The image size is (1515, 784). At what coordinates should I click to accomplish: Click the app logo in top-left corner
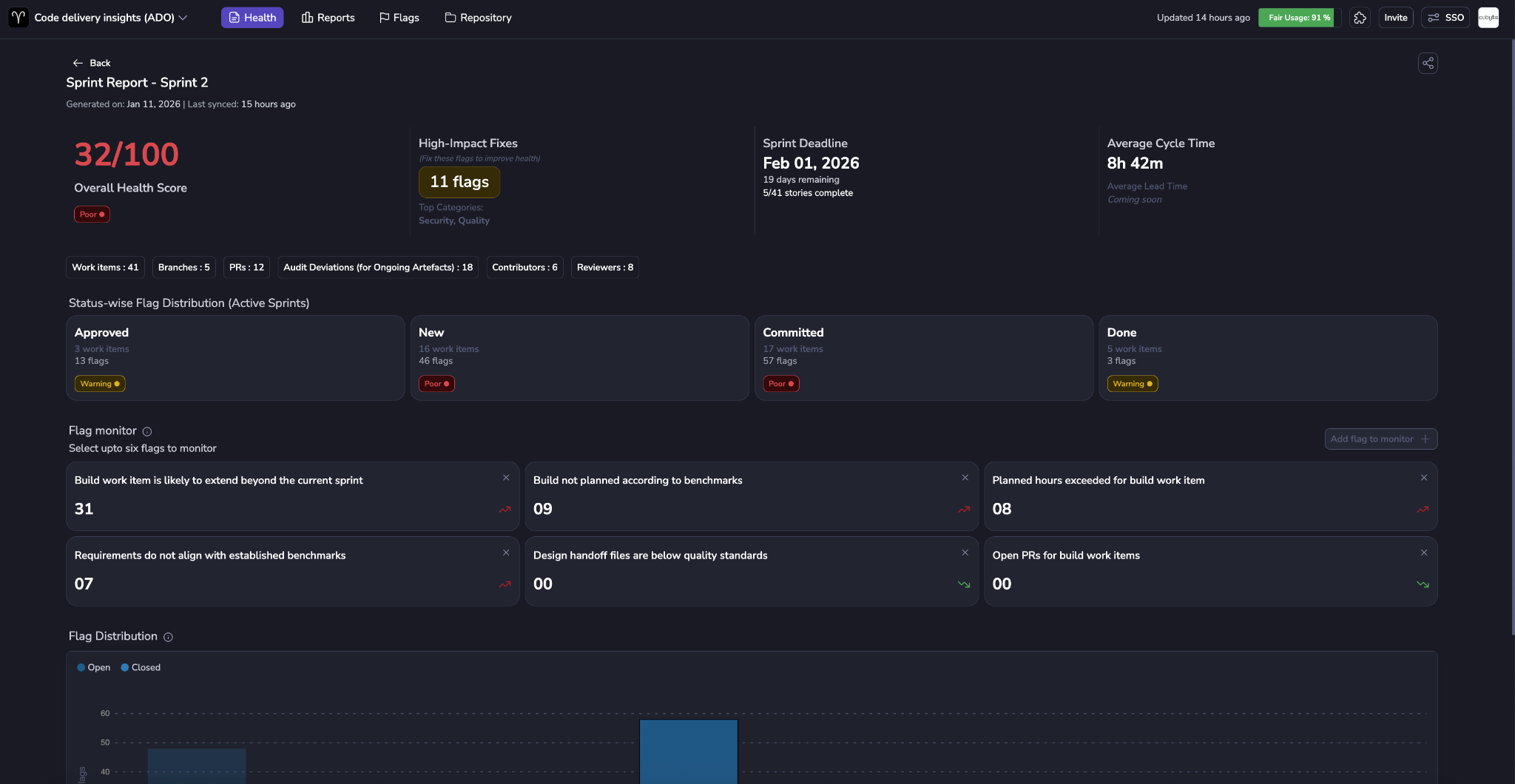(x=18, y=18)
